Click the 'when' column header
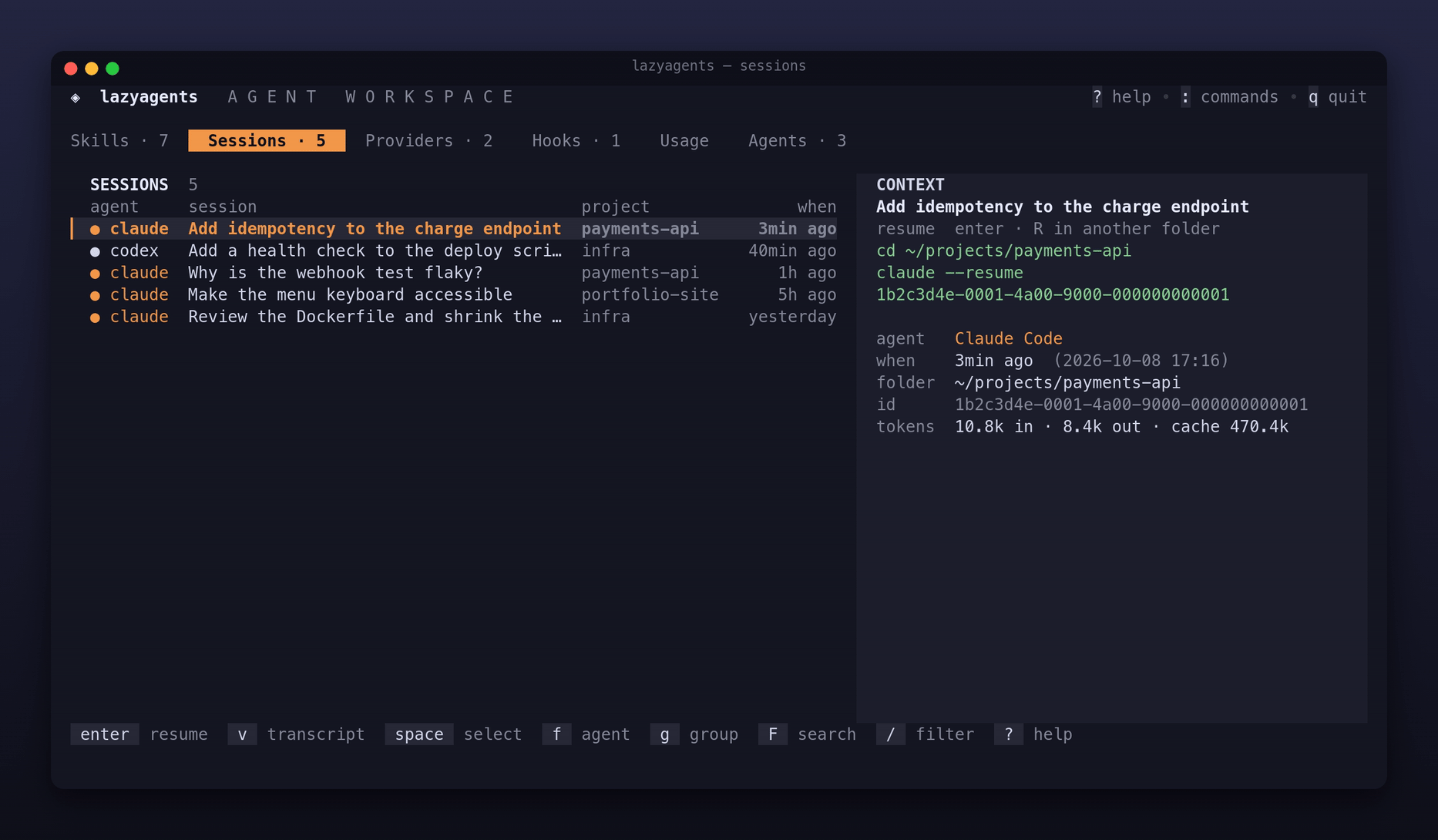The width and height of the screenshot is (1438, 840). point(817,207)
